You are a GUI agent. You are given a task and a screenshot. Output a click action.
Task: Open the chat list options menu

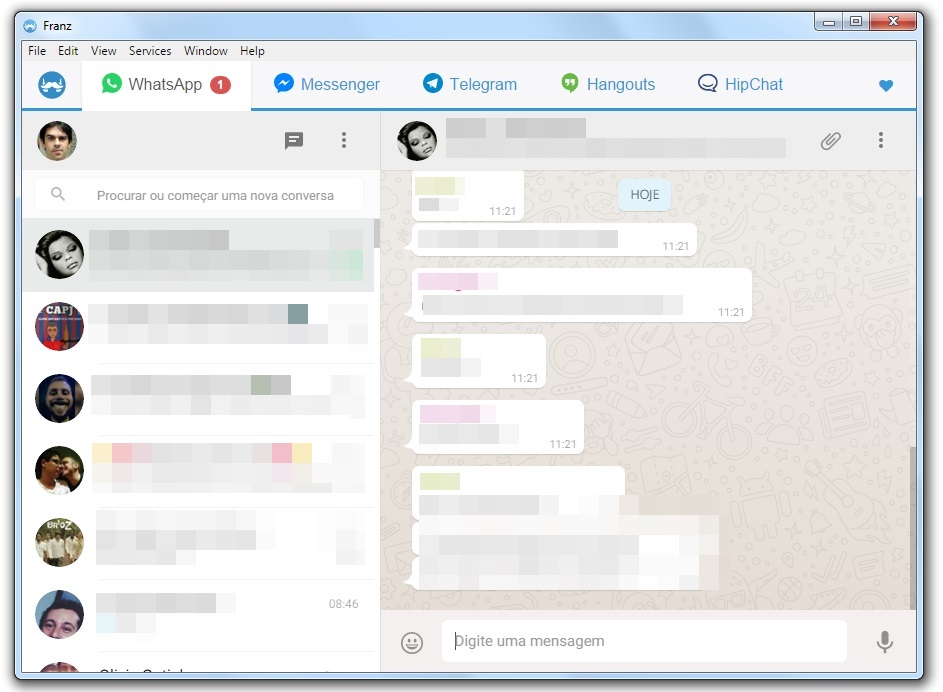[344, 140]
